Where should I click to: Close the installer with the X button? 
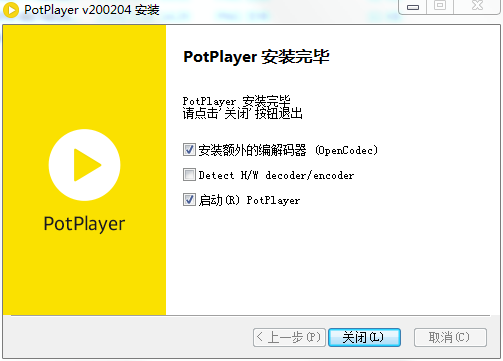[477, 6]
